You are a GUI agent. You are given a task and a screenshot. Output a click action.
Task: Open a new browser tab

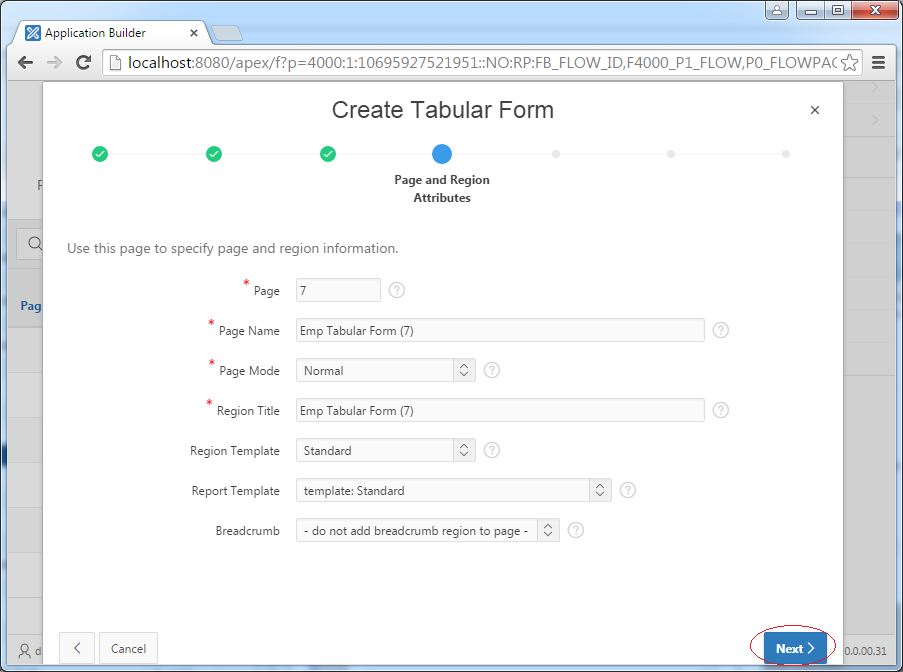click(x=227, y=34)
